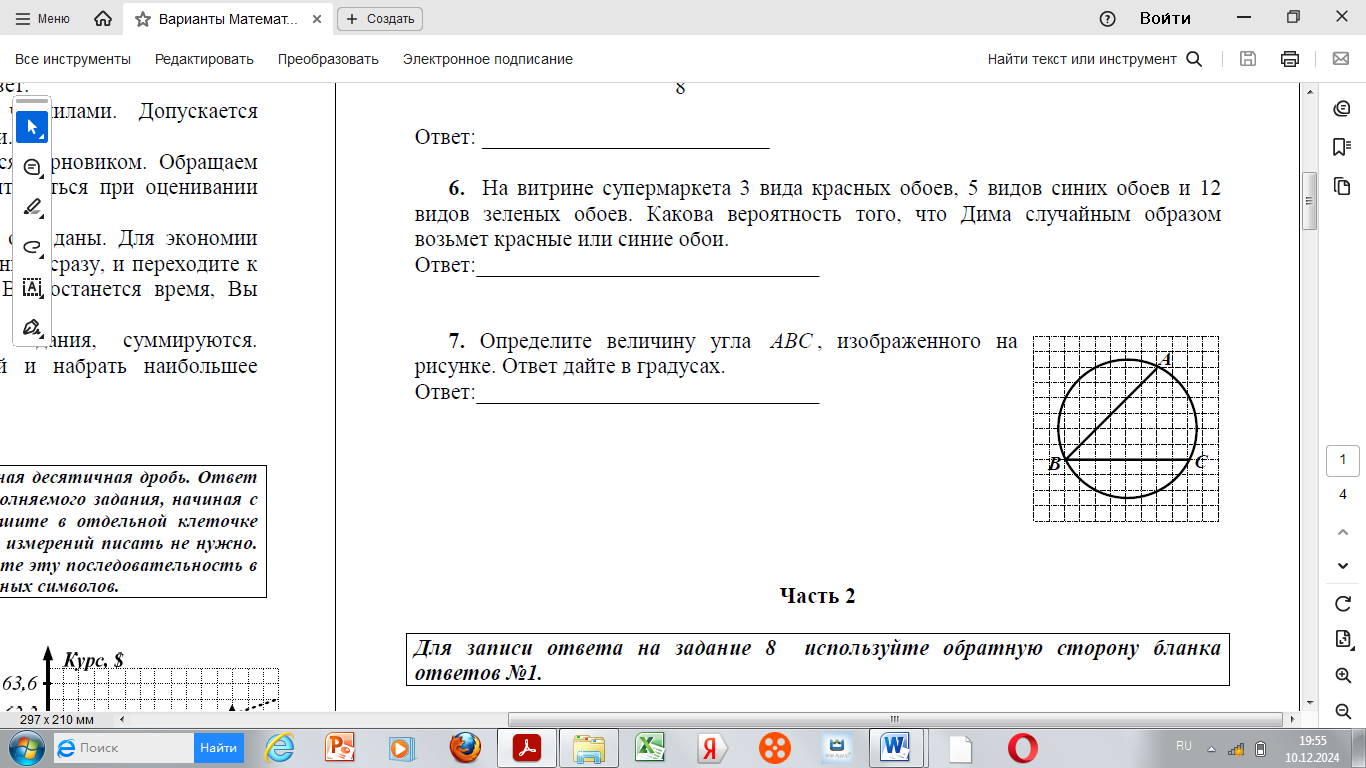Open Yandex browser from the taskbar
Screen dimensions: 1366x768
pos(712,747)
